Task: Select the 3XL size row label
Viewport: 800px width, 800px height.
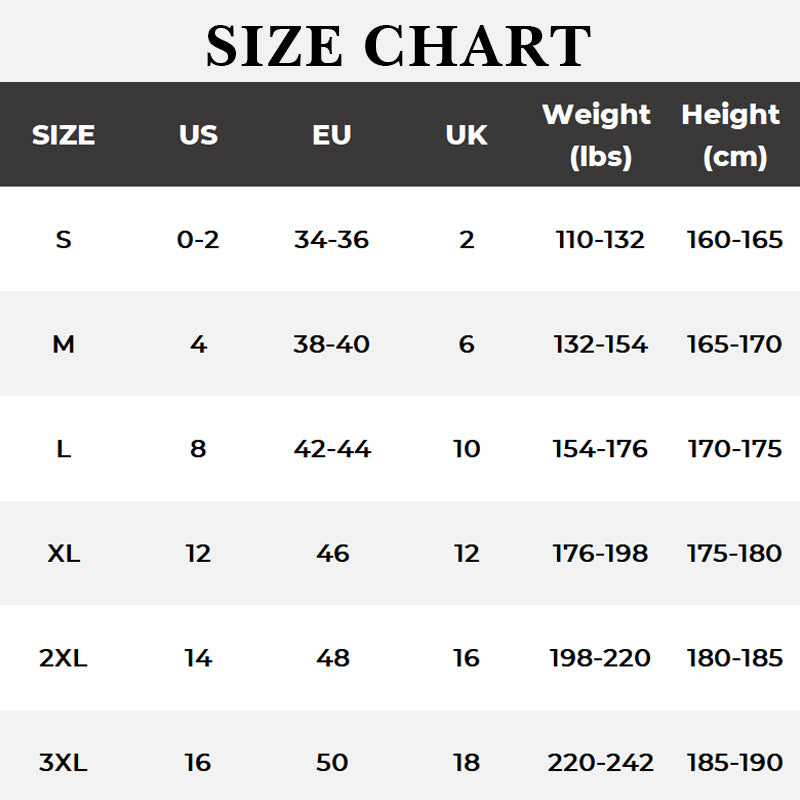Action: pos(63,763)
